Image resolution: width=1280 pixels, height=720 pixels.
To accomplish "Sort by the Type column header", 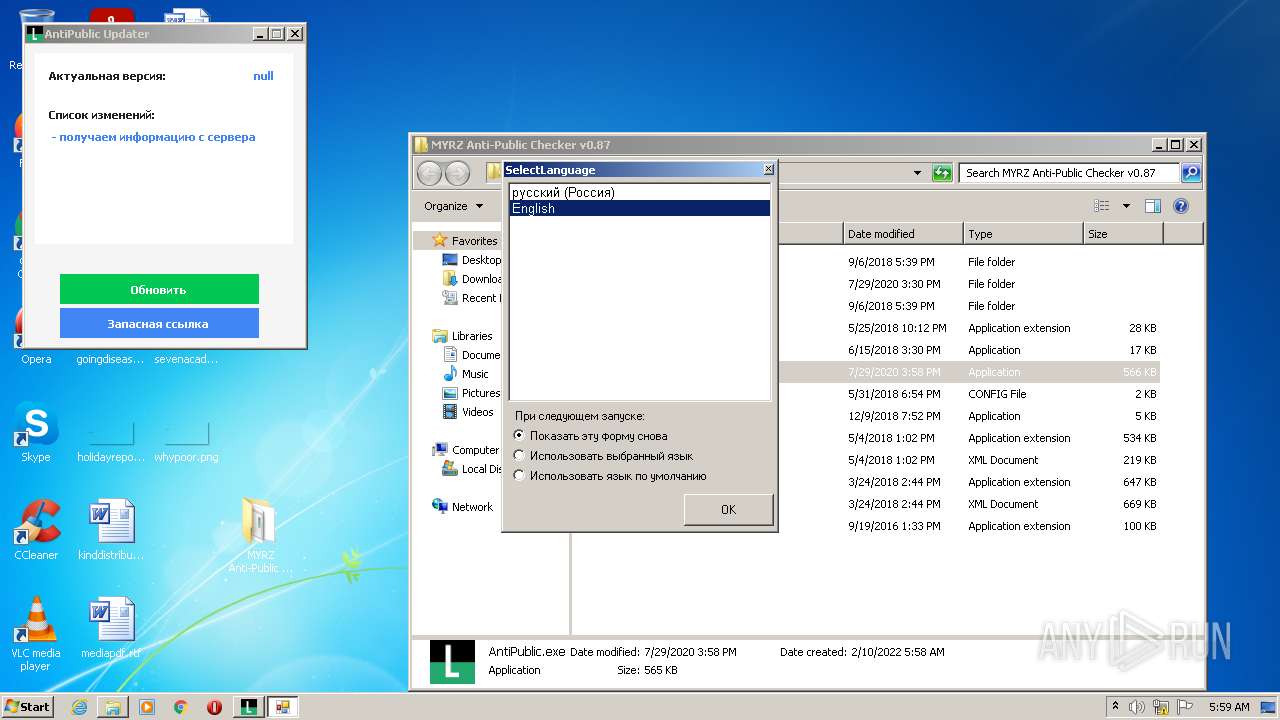I will click(1023, 234).
